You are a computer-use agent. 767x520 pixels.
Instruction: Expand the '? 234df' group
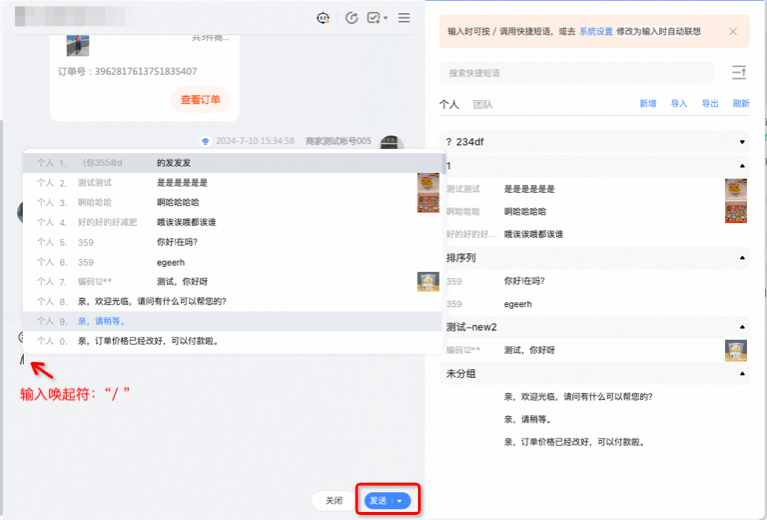[594, 142]
